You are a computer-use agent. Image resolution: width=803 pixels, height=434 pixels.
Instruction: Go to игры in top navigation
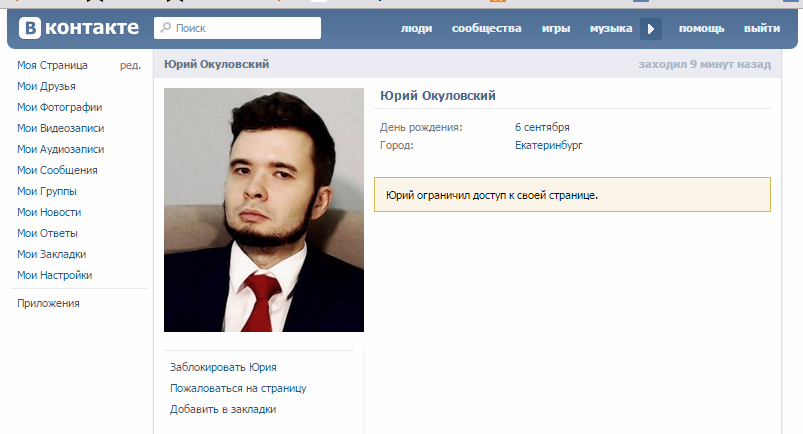[x=556, y=28]
